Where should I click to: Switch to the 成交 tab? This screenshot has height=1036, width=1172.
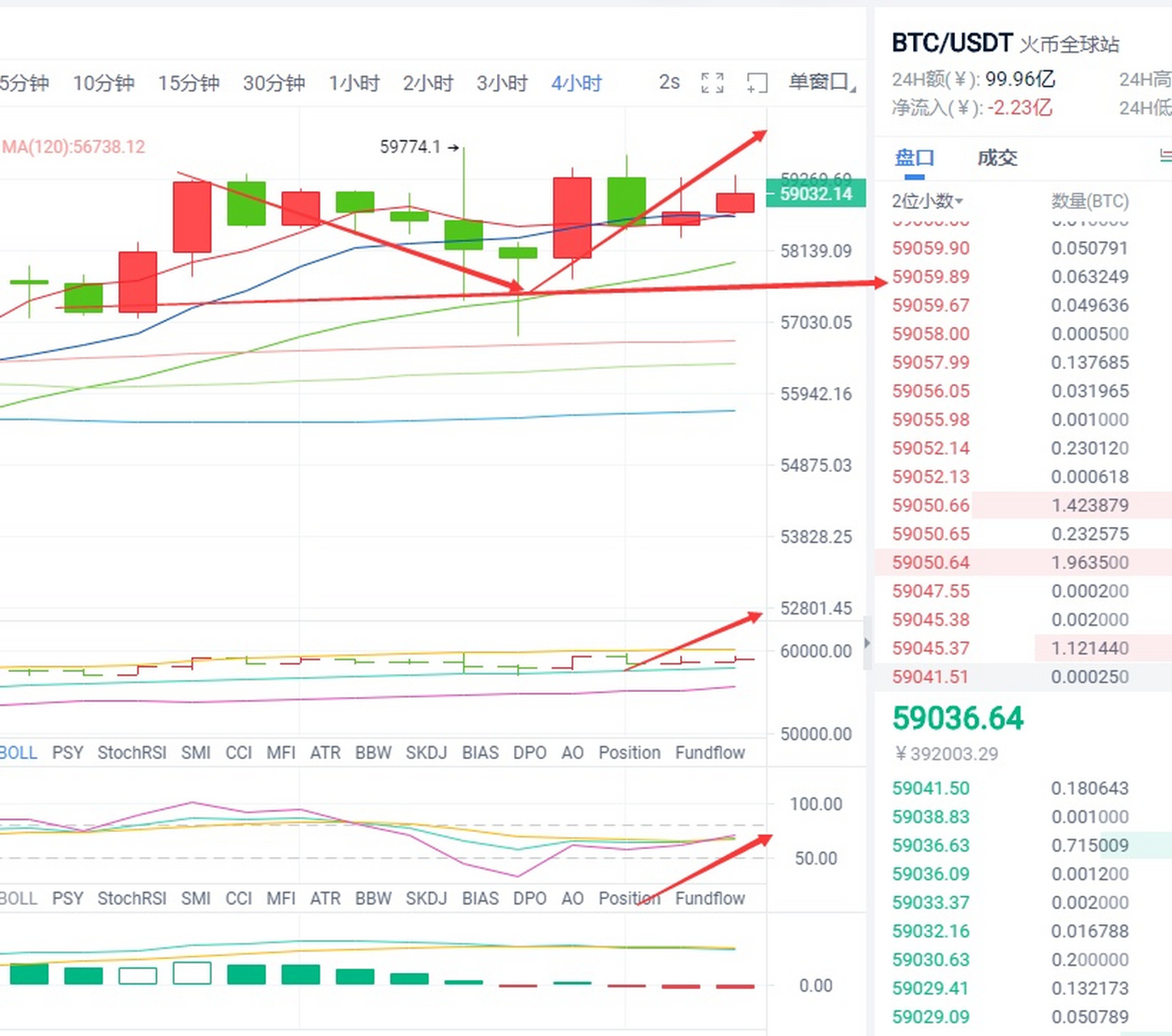coord(997,158)
